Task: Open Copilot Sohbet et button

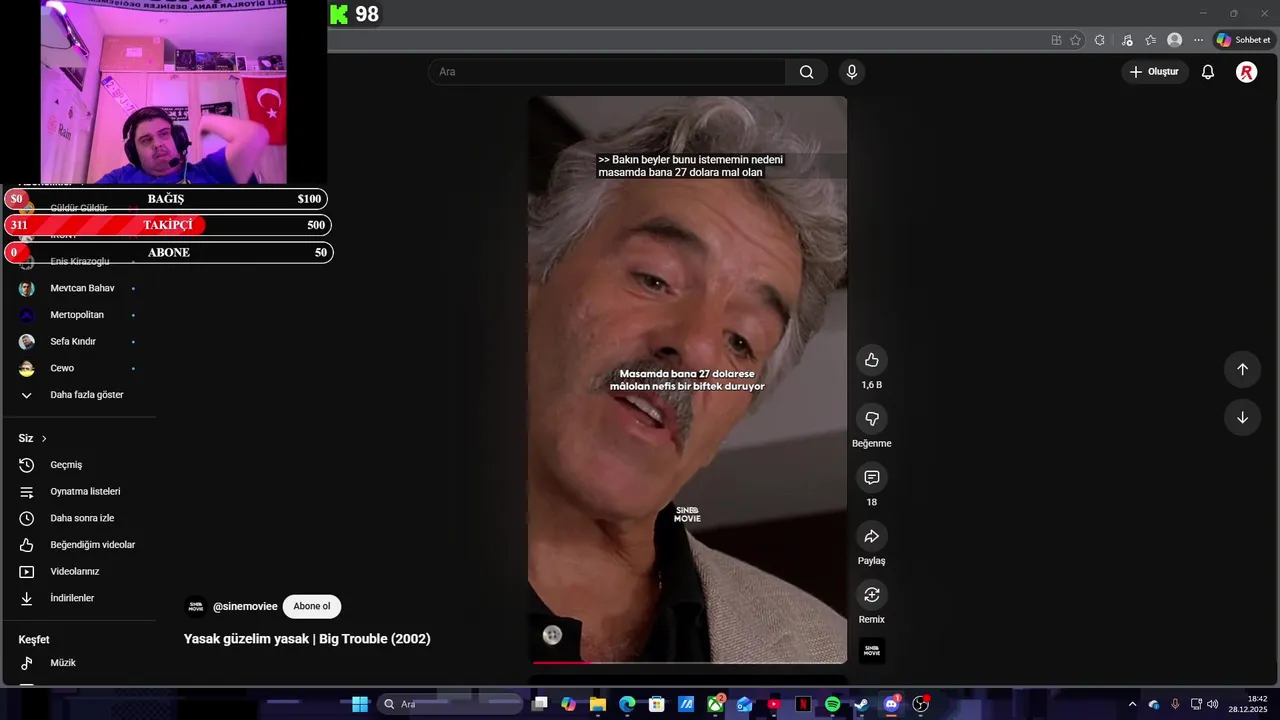Action: (1243, 40)
